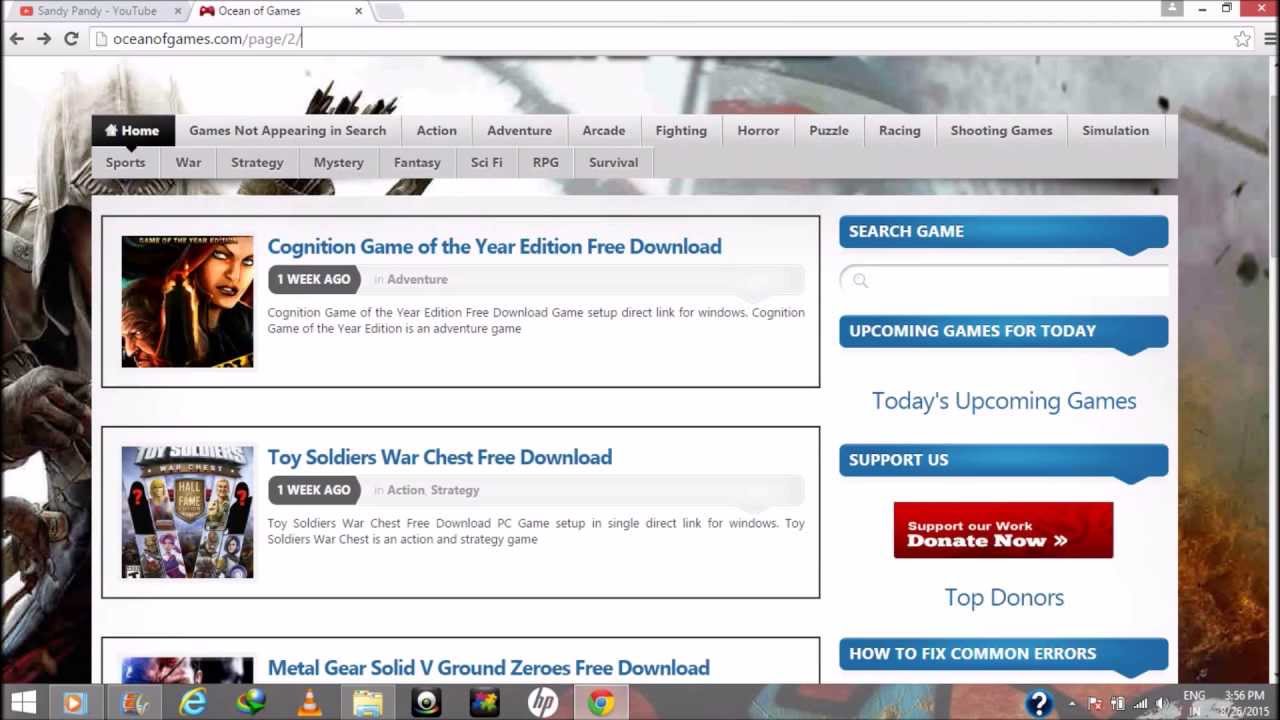
Task: Open the help question mark tray icon
Action: click(1039, 703)
